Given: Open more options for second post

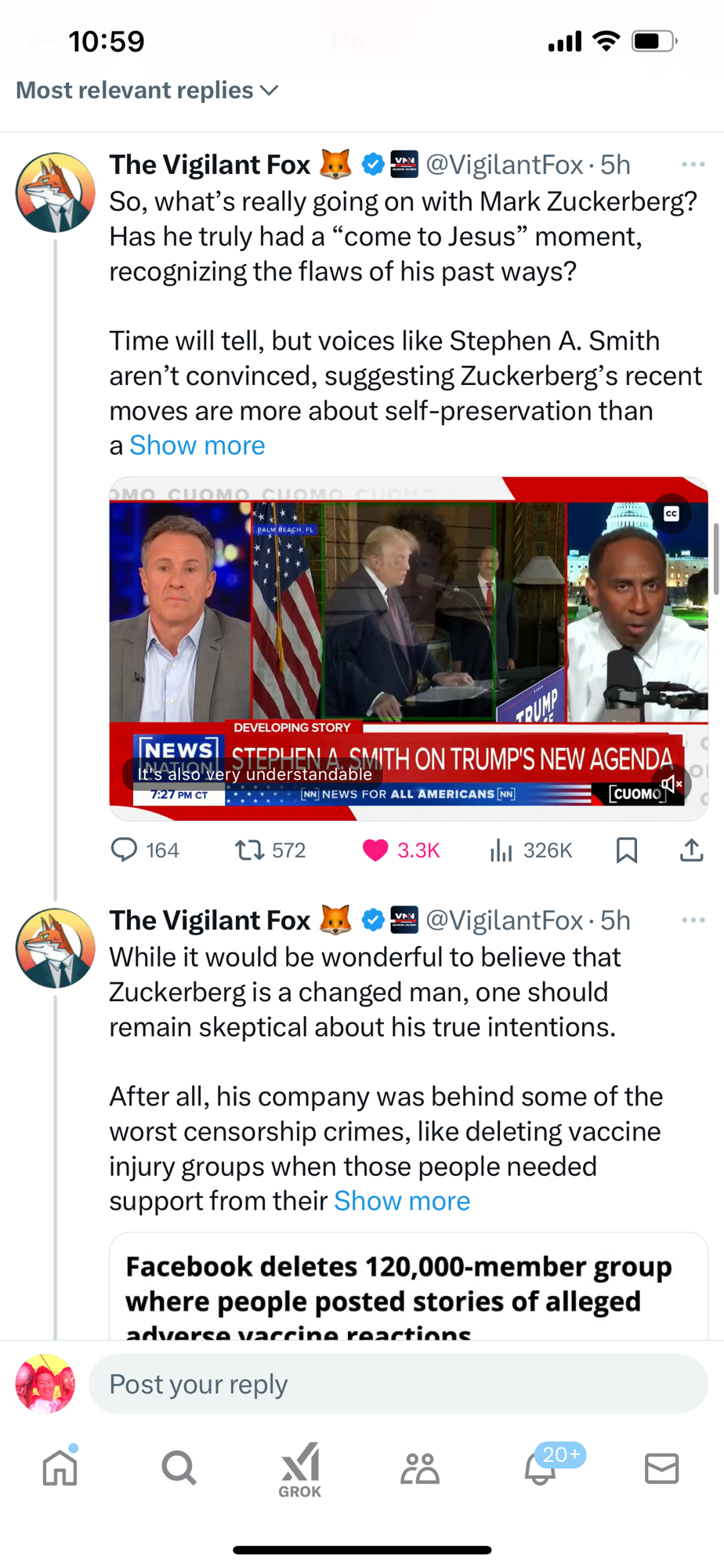Looking at the screenshot, I should [693, 920].
